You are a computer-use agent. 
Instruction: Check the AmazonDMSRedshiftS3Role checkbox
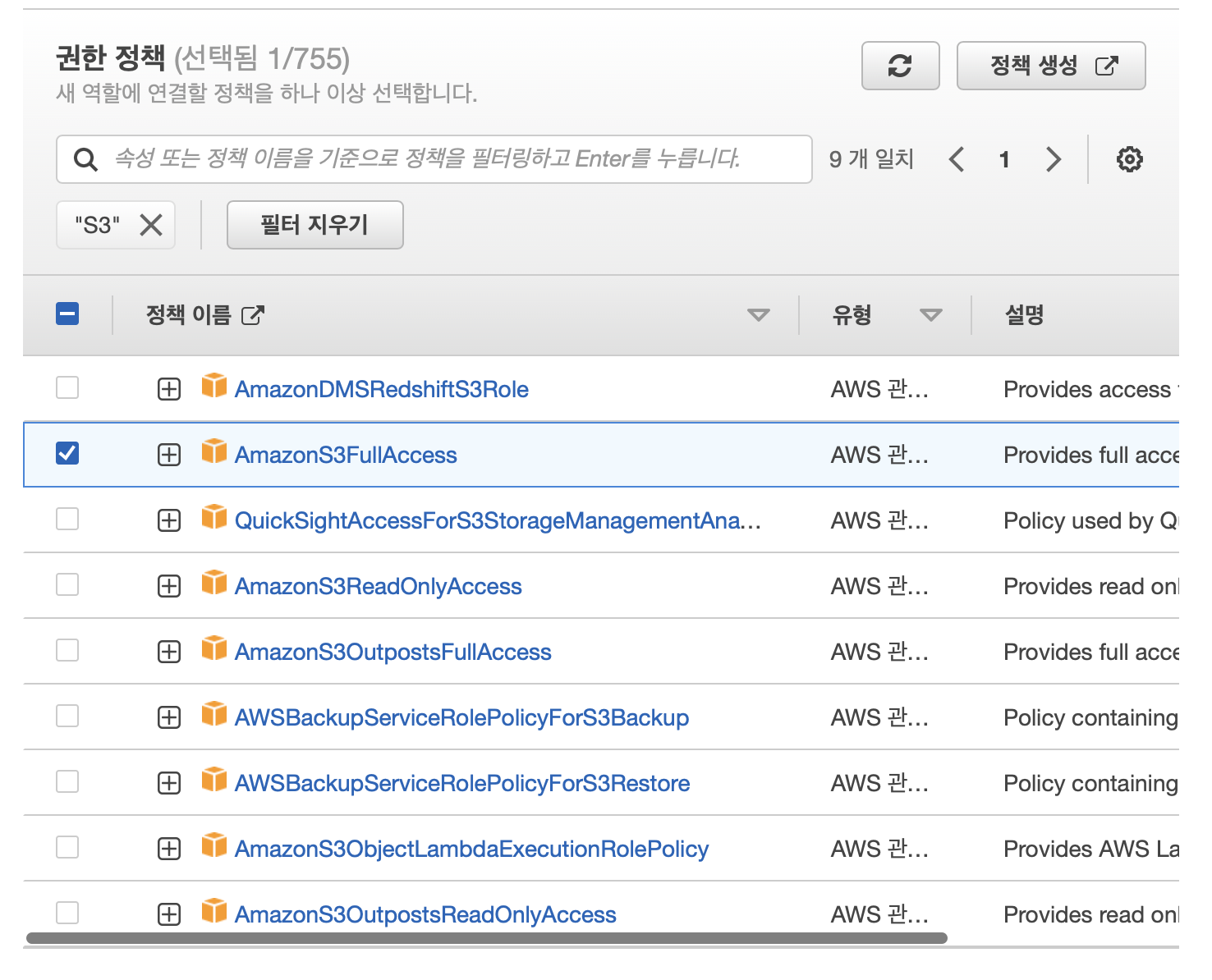(67, 387)
